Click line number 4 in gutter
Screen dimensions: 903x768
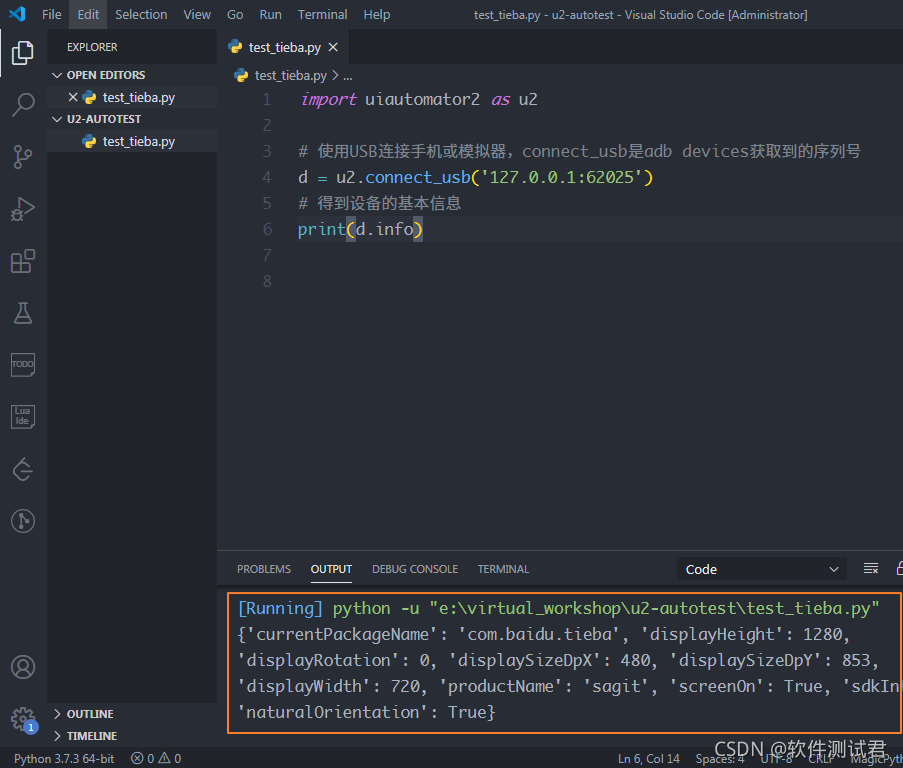click(x=267, y=177)
